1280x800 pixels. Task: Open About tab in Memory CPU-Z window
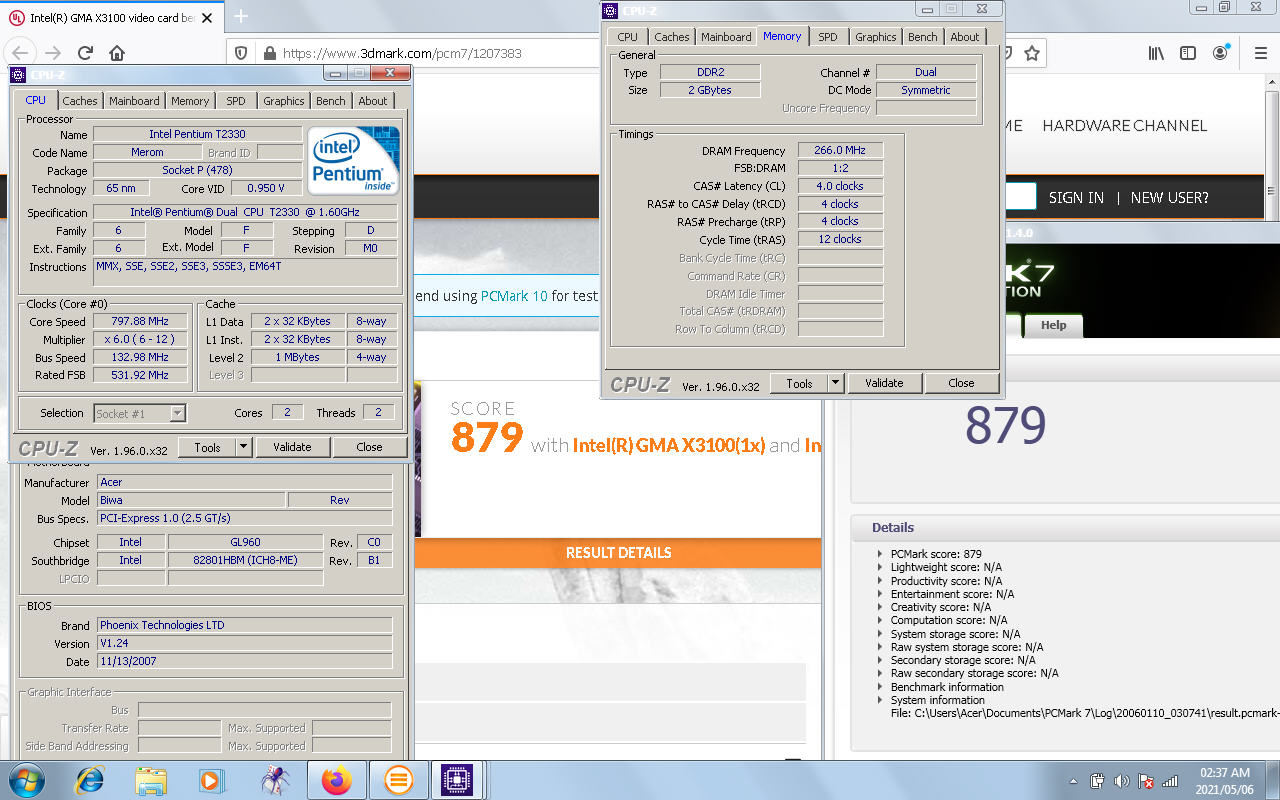(965, 37)
